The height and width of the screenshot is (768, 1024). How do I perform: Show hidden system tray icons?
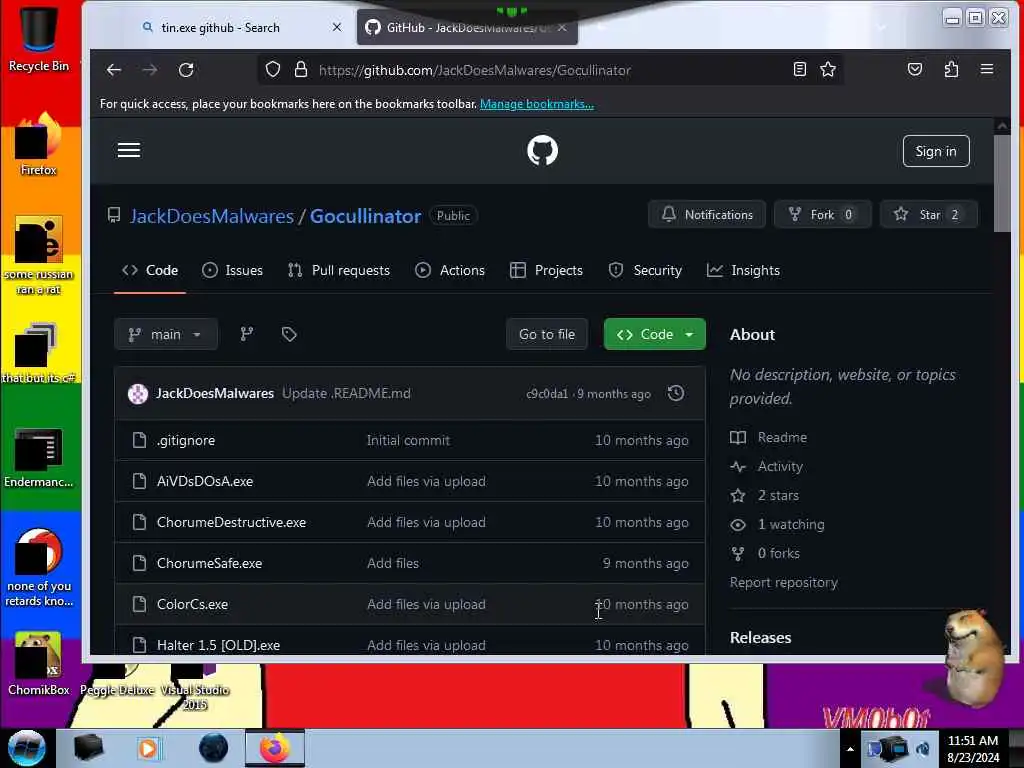[x=850, y=749]
